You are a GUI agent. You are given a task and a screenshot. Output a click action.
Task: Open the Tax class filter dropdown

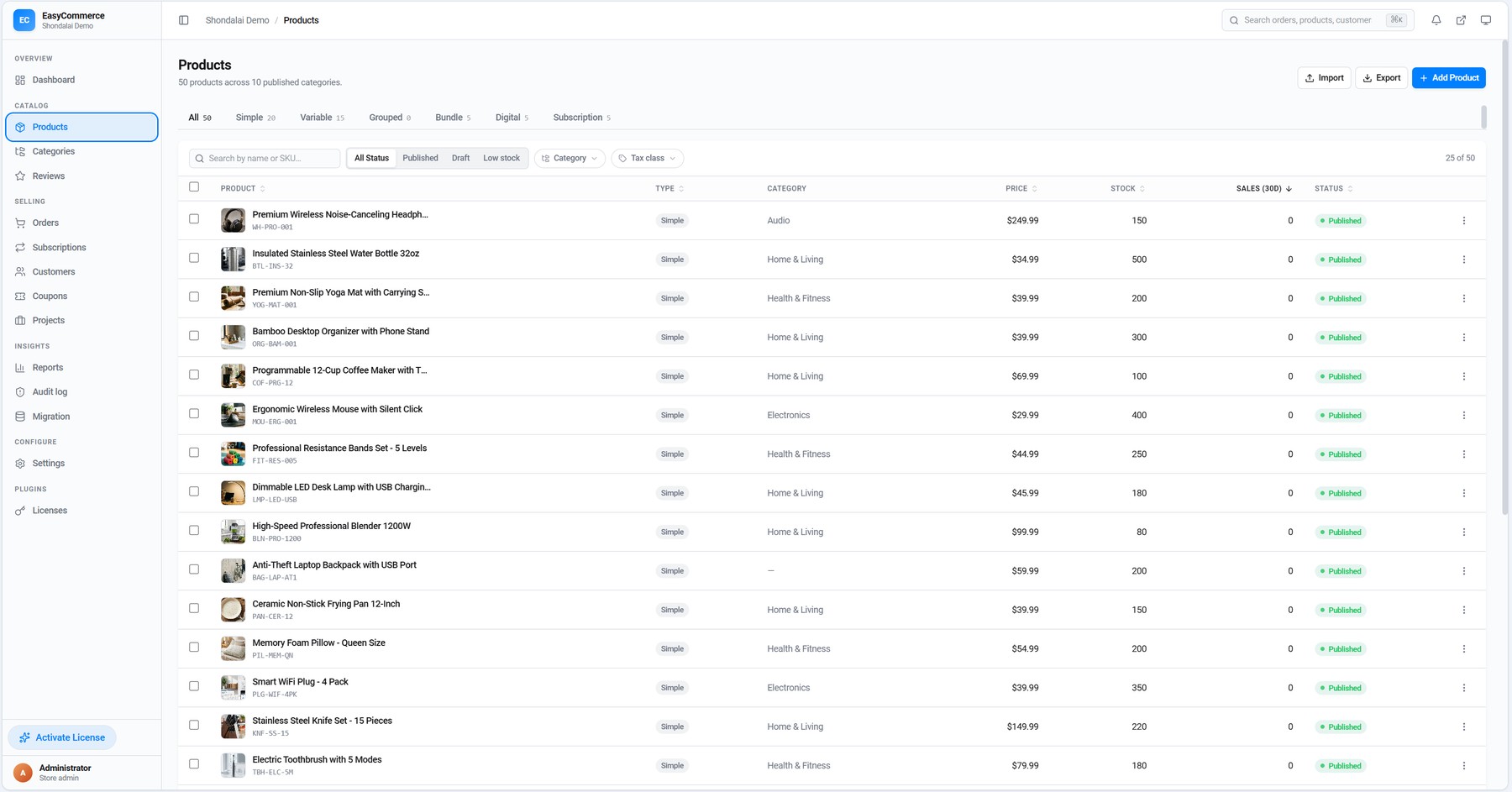click(x=648, y=159)
